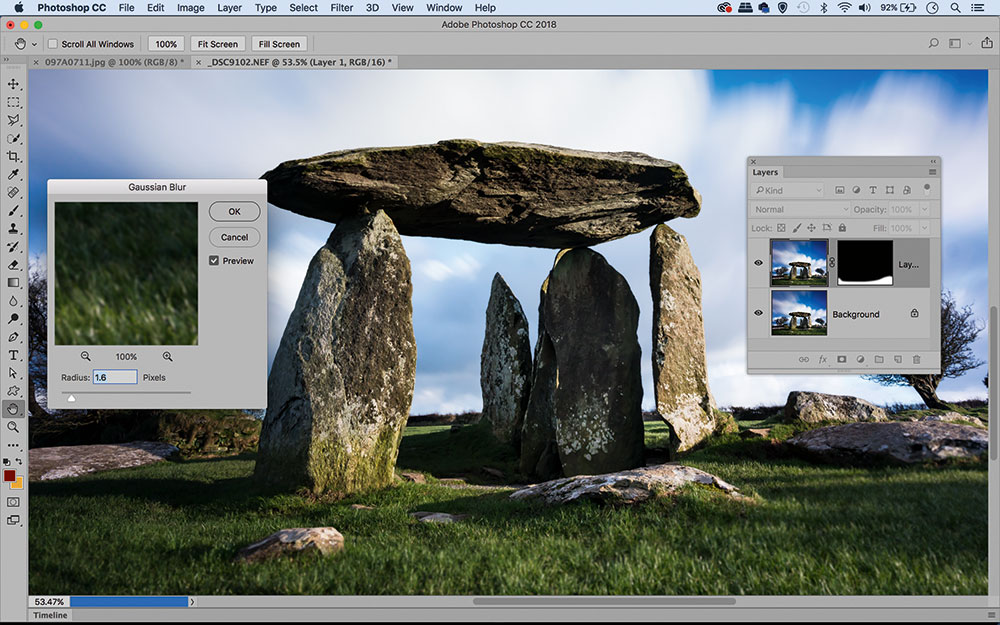Select the Polygonal Lasso tool
The width and height of the screenshot is (1000, 625).
(13, 120)
